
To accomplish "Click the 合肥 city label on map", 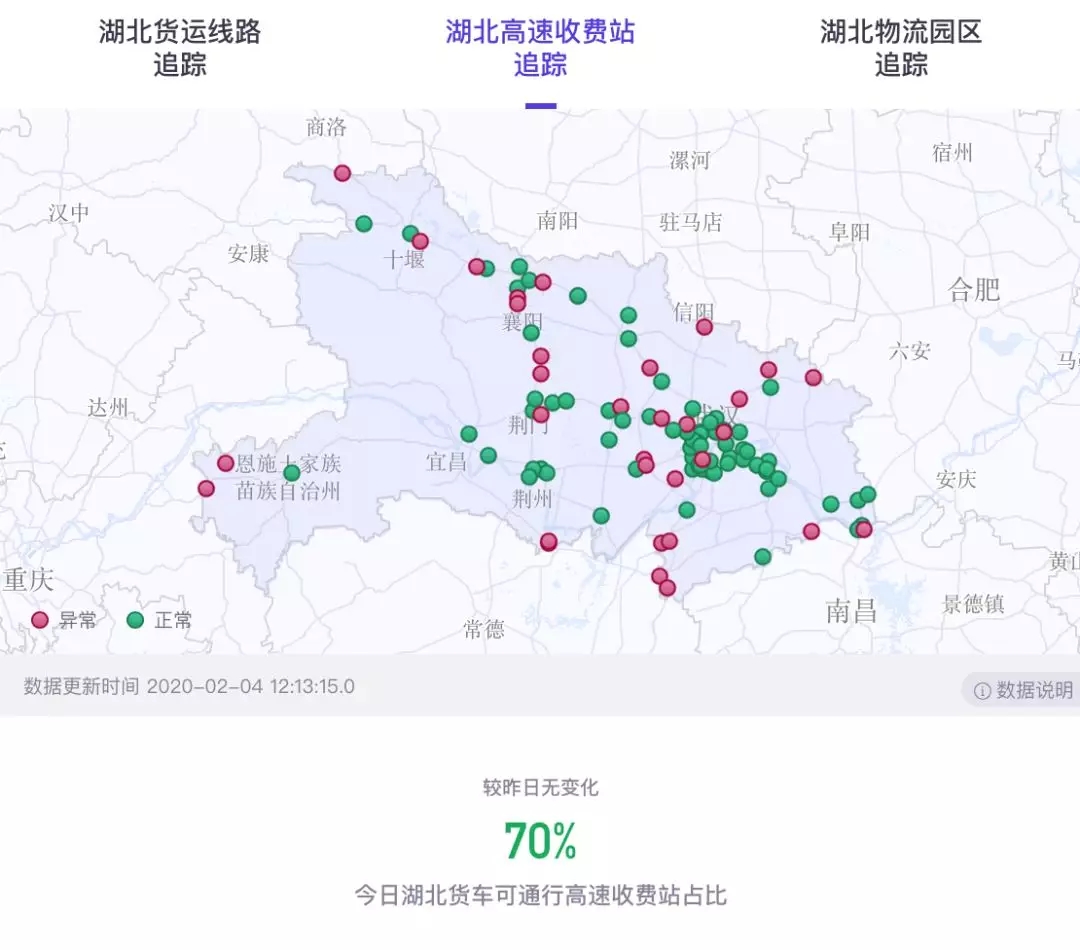I will [x=974, y=290].
